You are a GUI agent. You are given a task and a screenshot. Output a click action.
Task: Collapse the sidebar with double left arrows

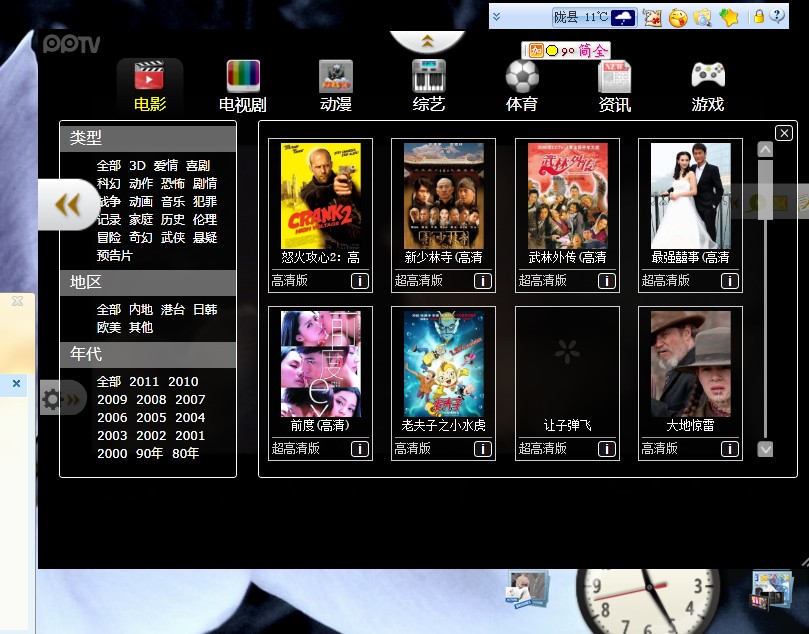coord(68,204)
